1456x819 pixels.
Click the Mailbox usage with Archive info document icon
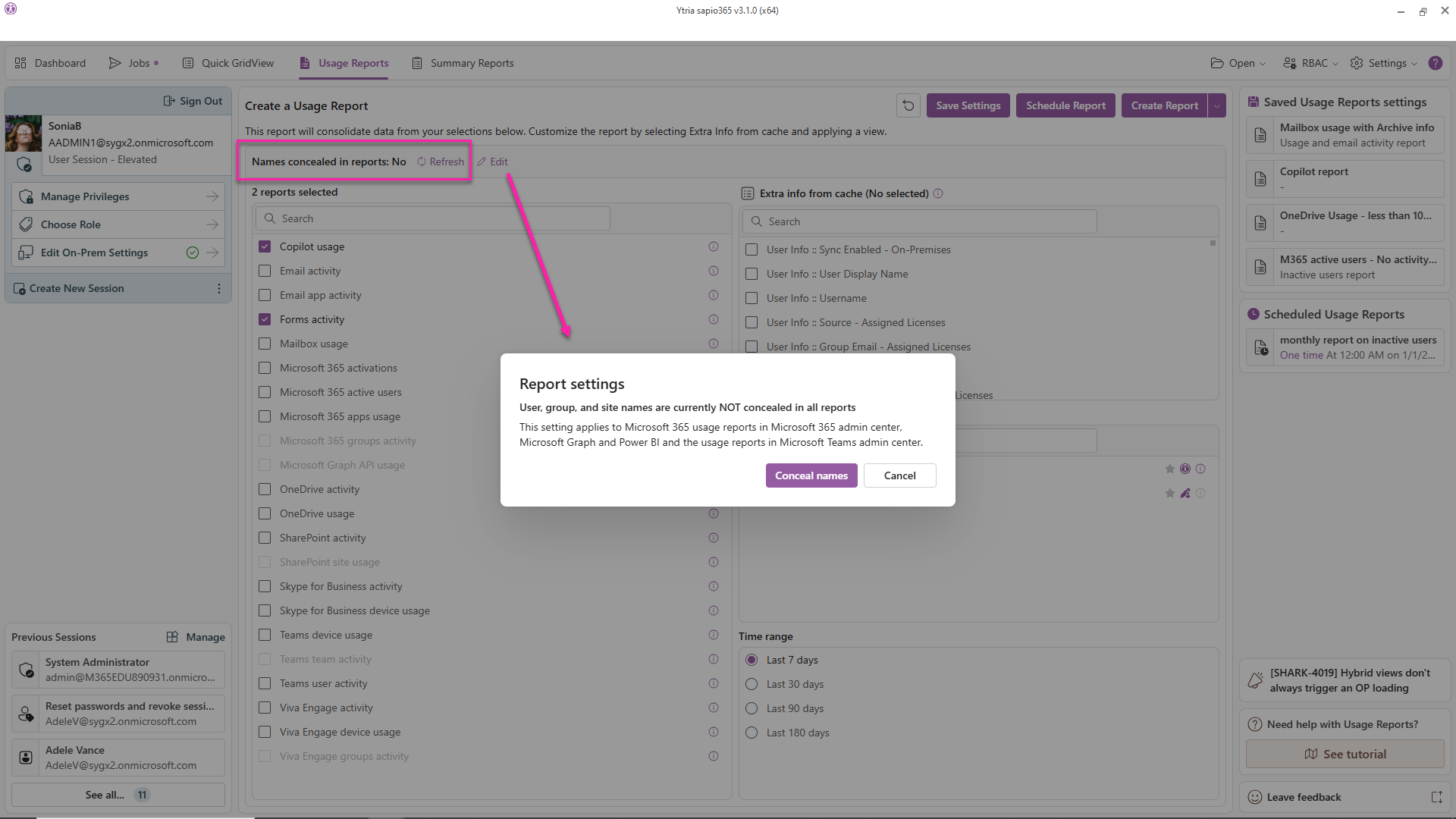click(1260, 135)
